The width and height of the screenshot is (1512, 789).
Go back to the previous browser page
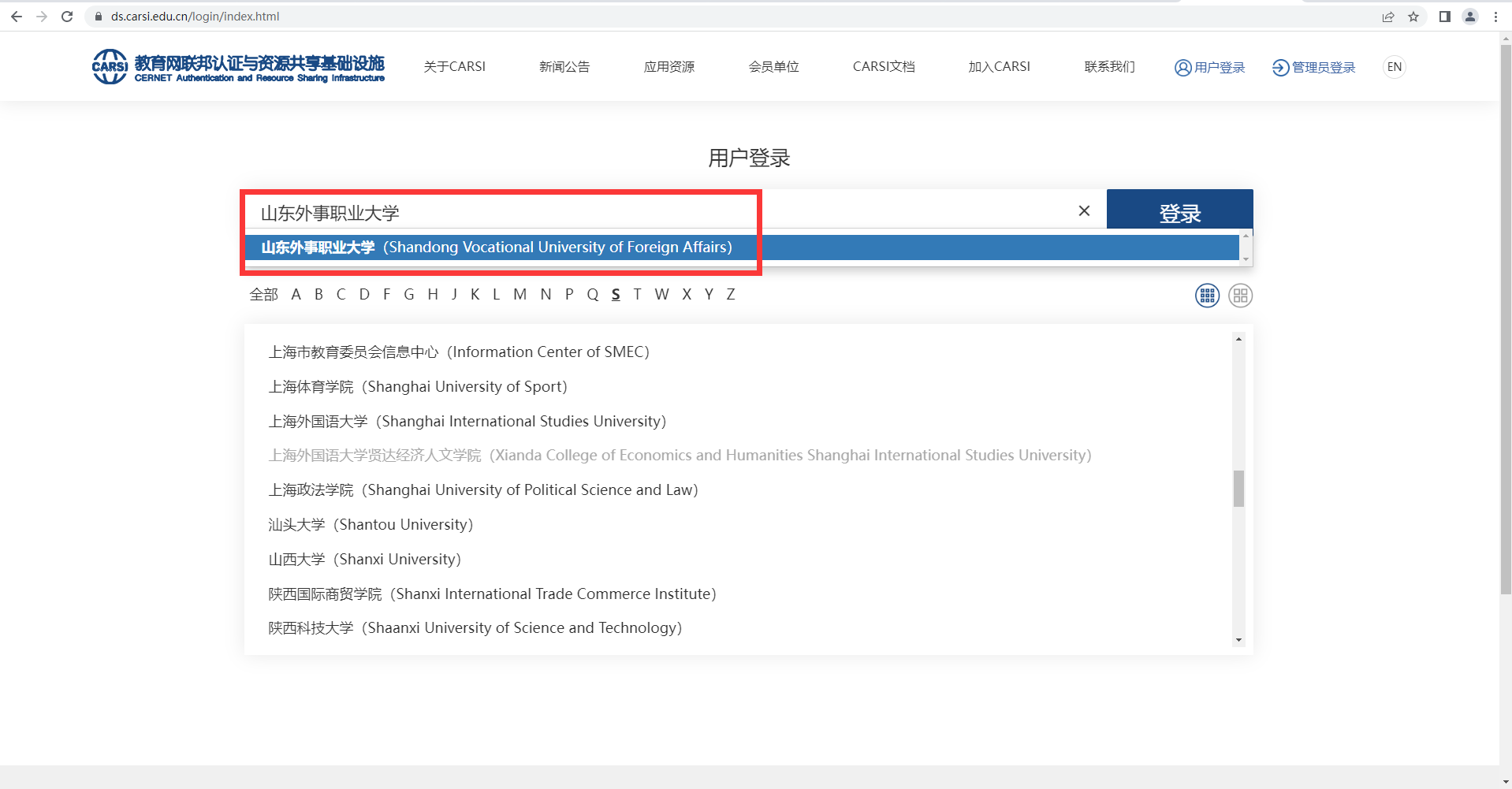16,17
